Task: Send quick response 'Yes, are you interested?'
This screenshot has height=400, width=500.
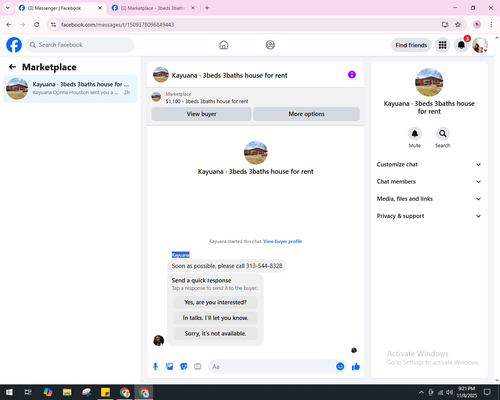Action: tap(215, 302)
